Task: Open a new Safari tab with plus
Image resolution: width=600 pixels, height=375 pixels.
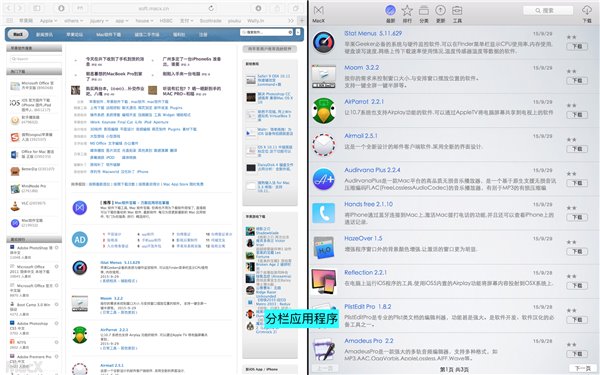Action: point(302,21)
